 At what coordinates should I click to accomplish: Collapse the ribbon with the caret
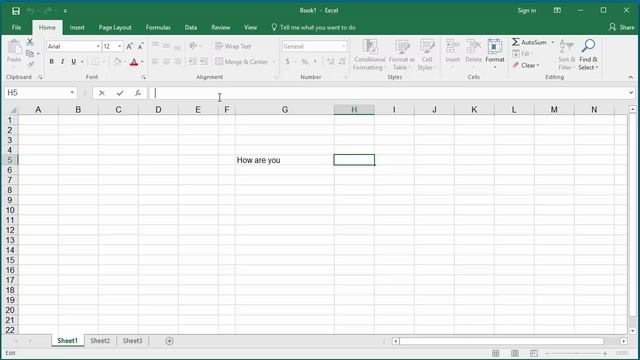631,77
